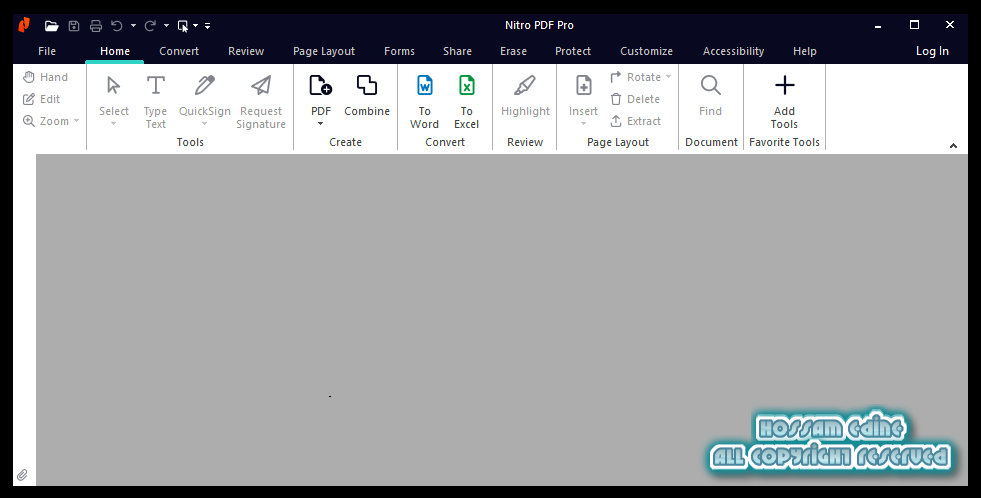Open a file with the folder icon
Image resolution: width=981 pixels, height=498 pixels.
click(51, 26)
